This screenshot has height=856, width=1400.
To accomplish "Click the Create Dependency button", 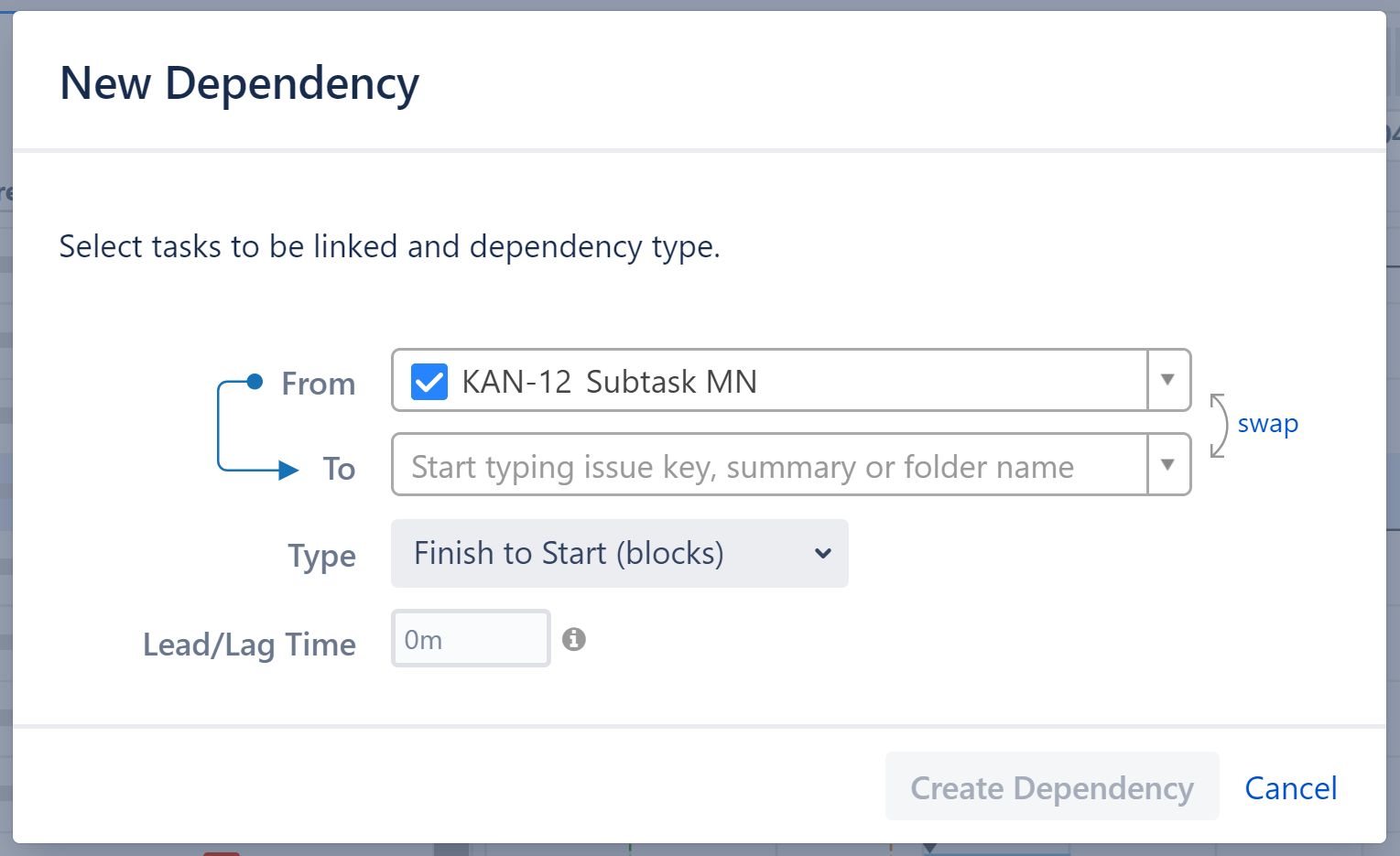I will pyautogui.click(x=1051, y=786).
